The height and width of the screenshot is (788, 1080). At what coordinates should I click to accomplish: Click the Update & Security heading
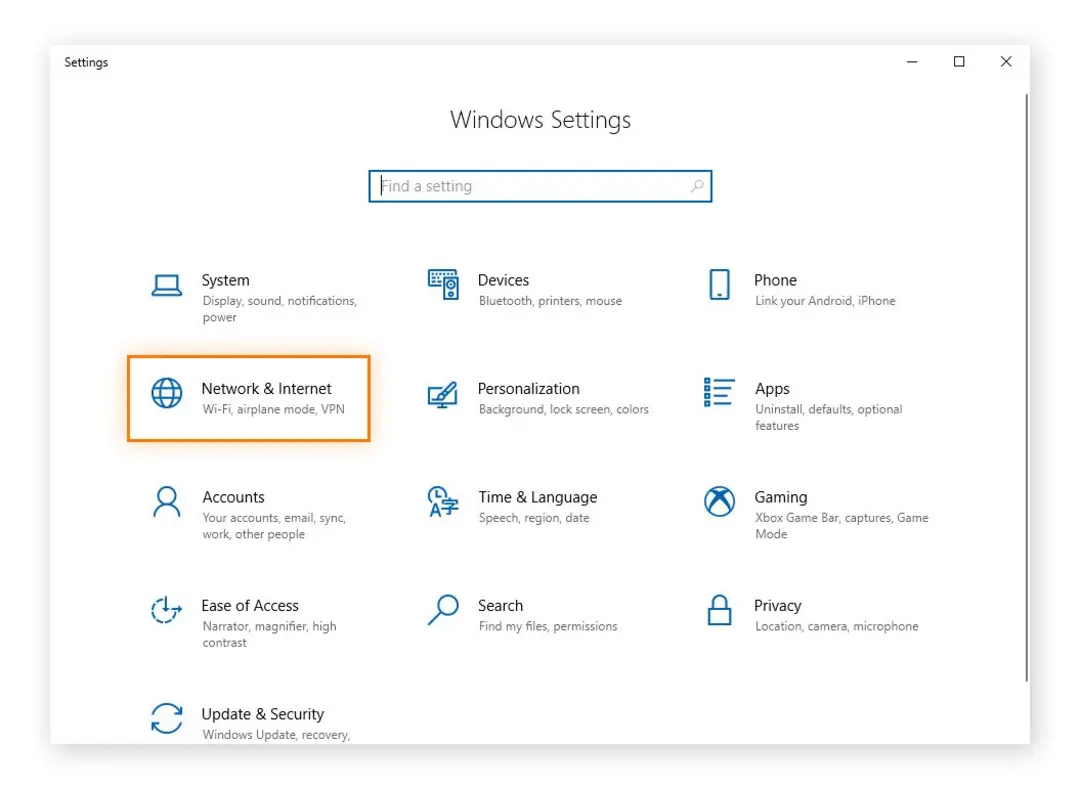(x=262, y=714)
